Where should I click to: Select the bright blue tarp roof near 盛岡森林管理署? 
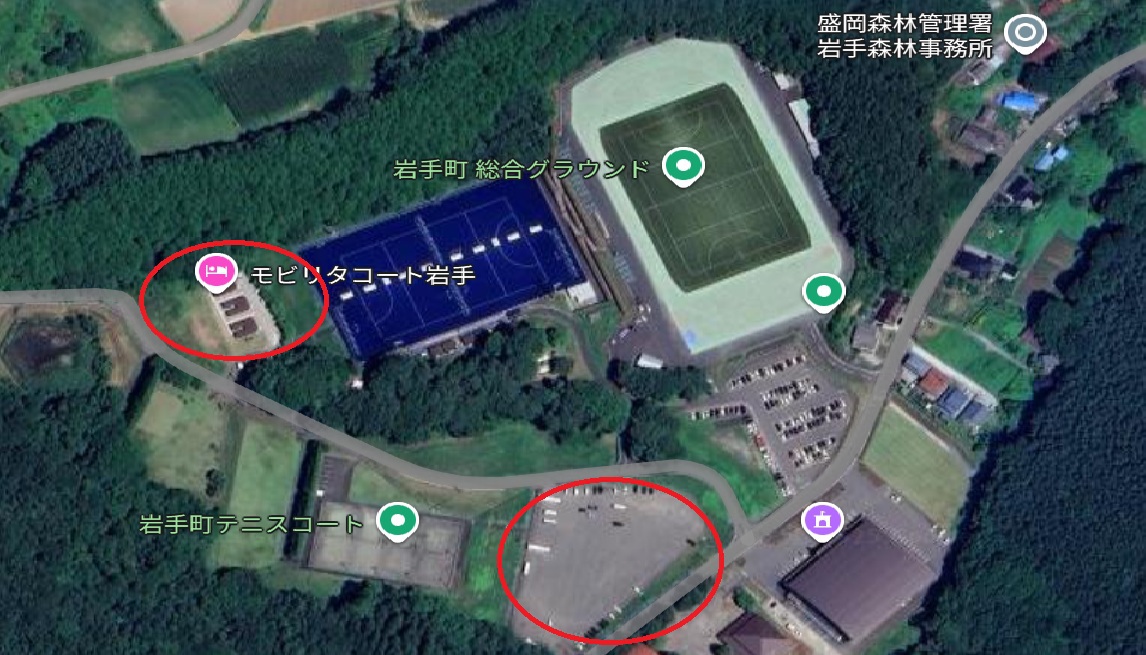point(1020,102)
